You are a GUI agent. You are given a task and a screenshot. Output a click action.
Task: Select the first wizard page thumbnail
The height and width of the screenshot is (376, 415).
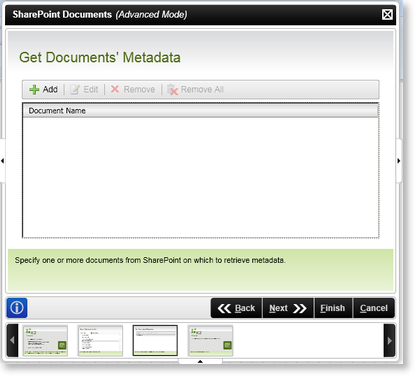coord(45,341)
